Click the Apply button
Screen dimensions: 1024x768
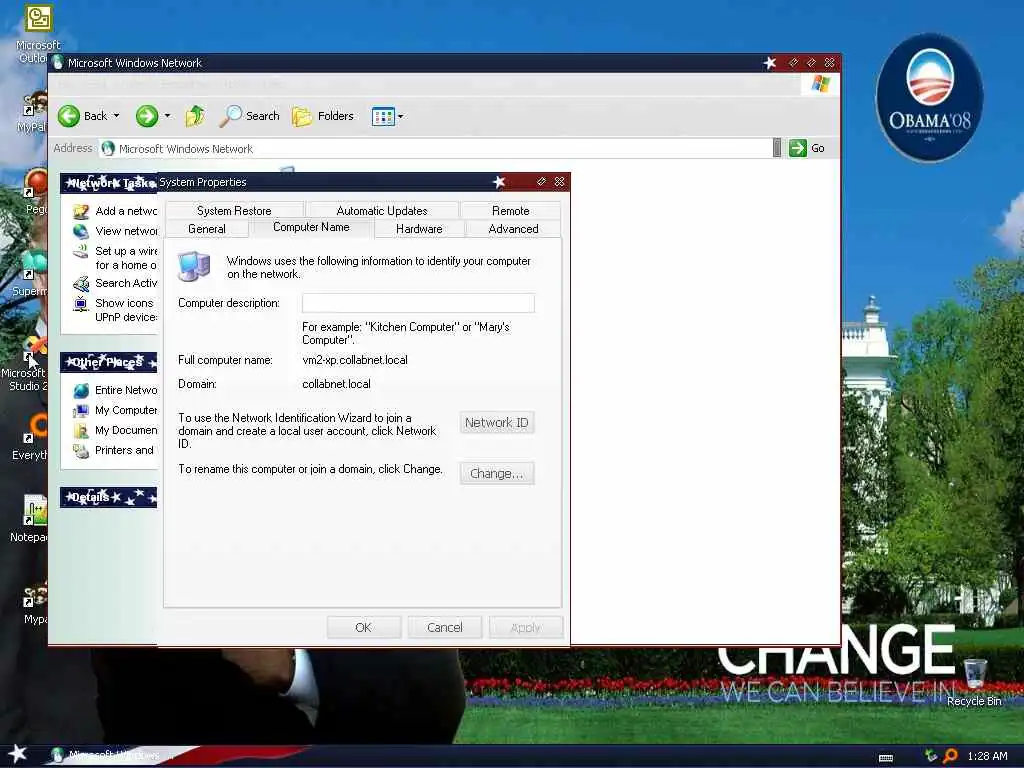(526, 628)
